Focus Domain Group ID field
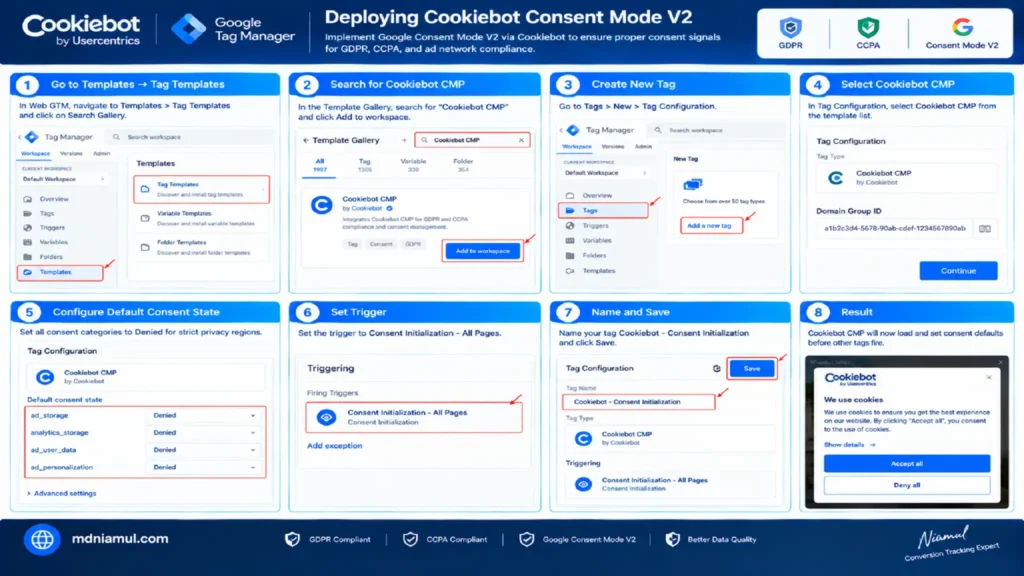The height and width of the screenshot is (576, 1024). (x=893, y=229)
